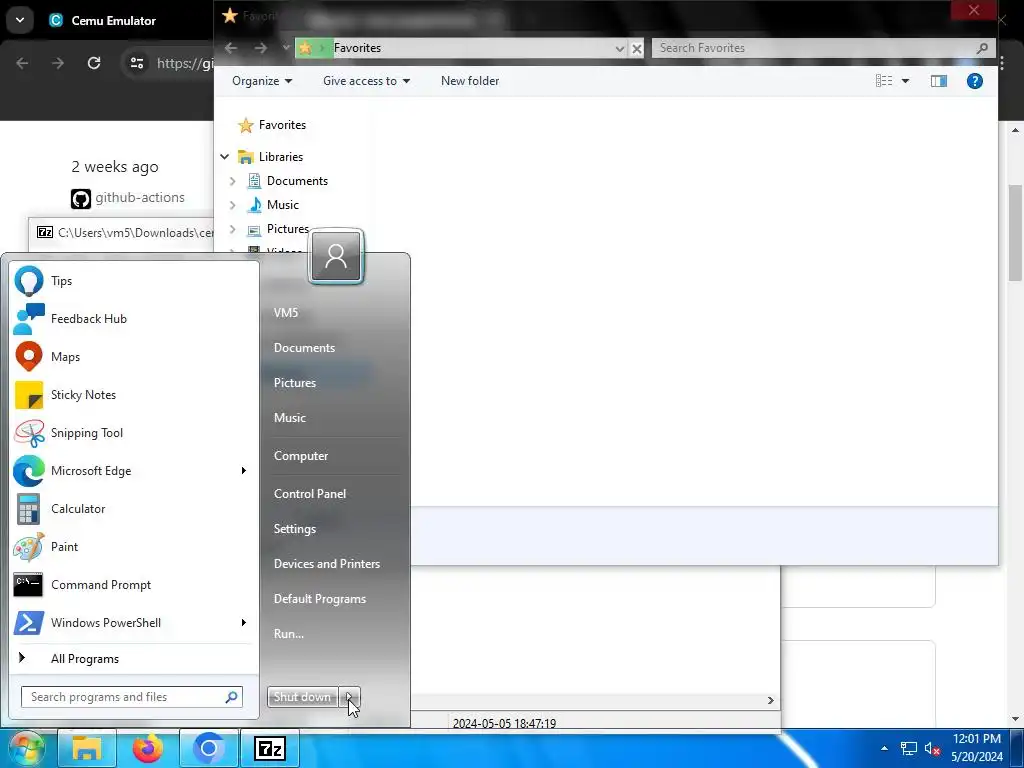1024x768 pixels.
Task: Open File Explorer from taskbar
Action: pos(87,748)
